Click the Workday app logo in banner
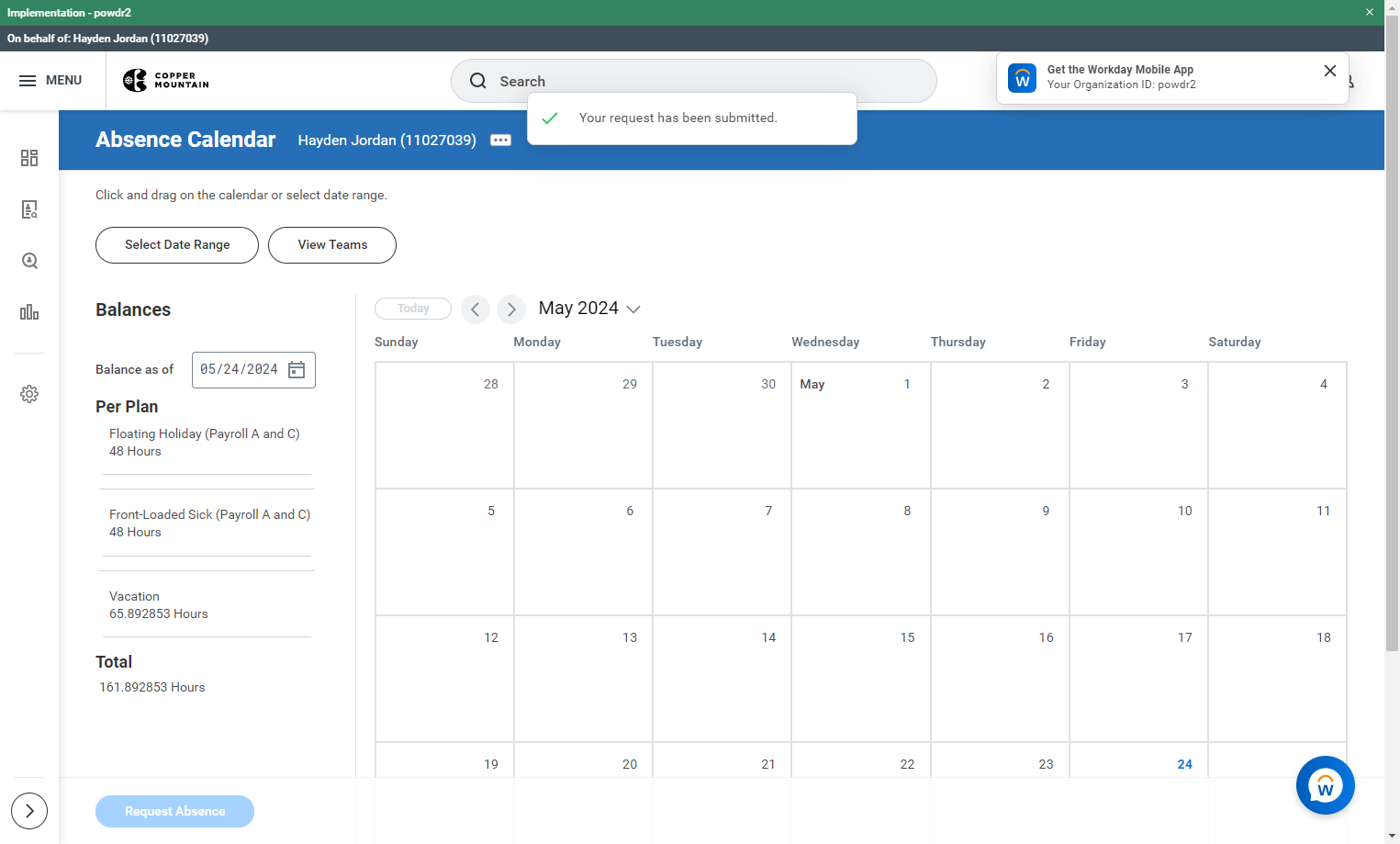 pyautogui.click(x=1022, y=78)
